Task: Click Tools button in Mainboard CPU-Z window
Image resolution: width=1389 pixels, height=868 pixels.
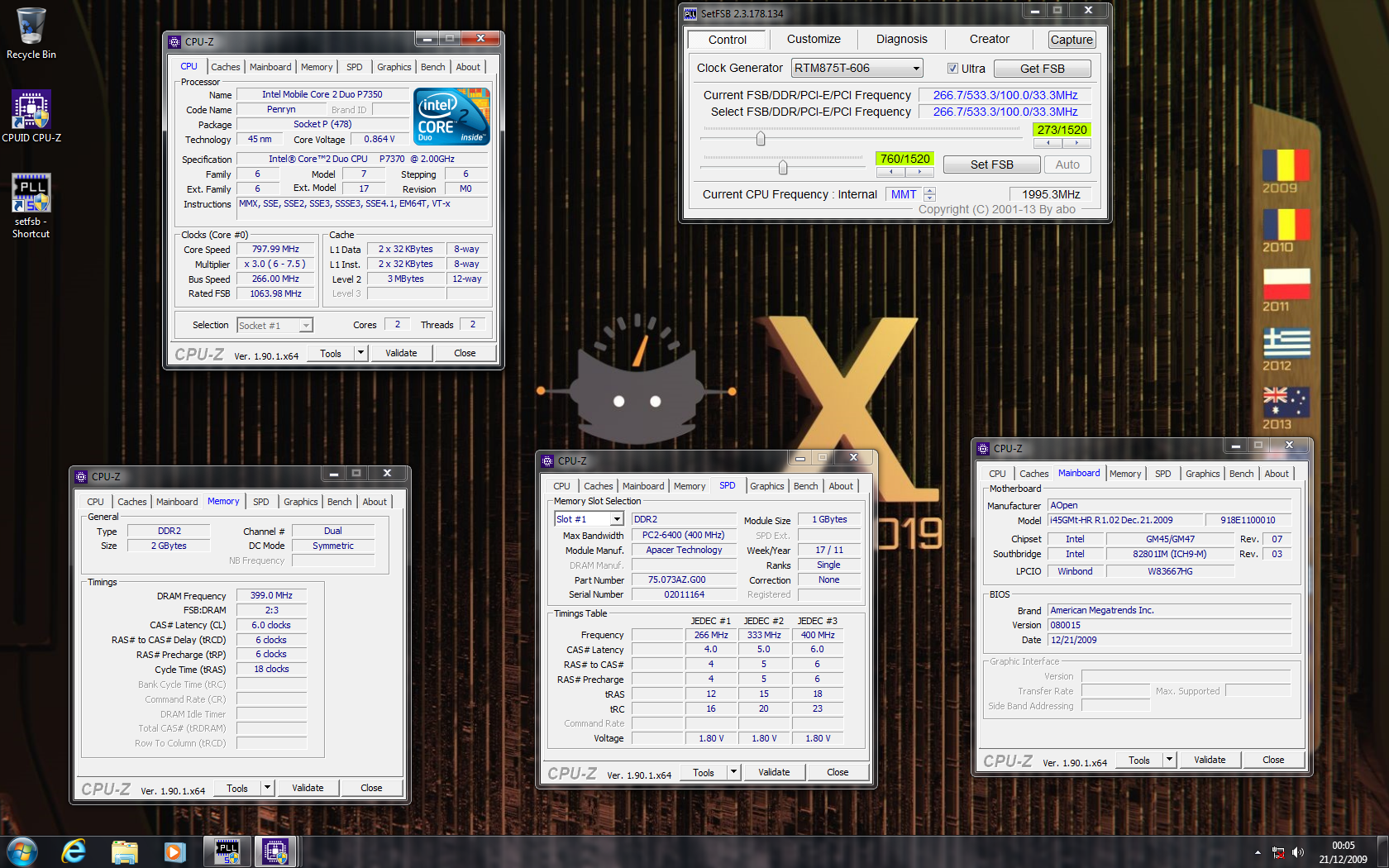Action: [1139, 760]
